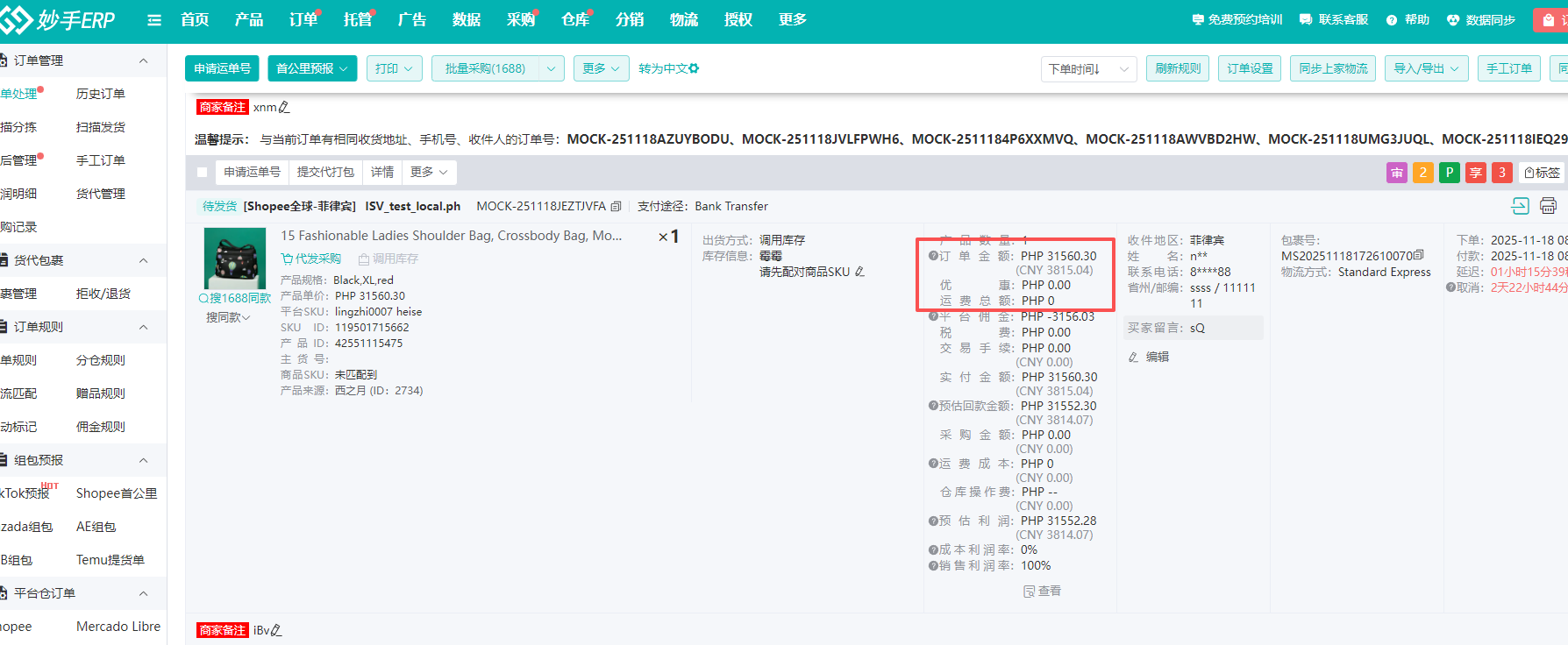Open the 仓库 top menu

575,20
